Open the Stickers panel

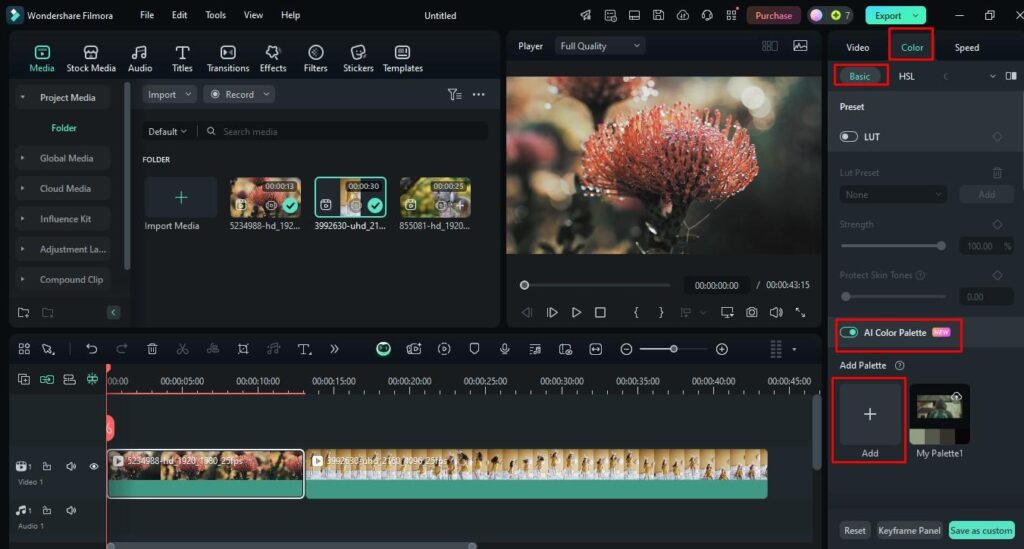[x=358, y=58]
